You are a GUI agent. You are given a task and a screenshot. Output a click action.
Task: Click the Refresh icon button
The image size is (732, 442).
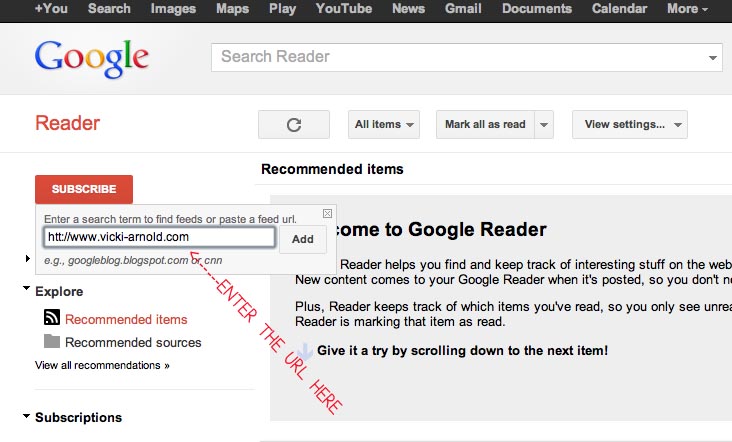tap(293, 125)
